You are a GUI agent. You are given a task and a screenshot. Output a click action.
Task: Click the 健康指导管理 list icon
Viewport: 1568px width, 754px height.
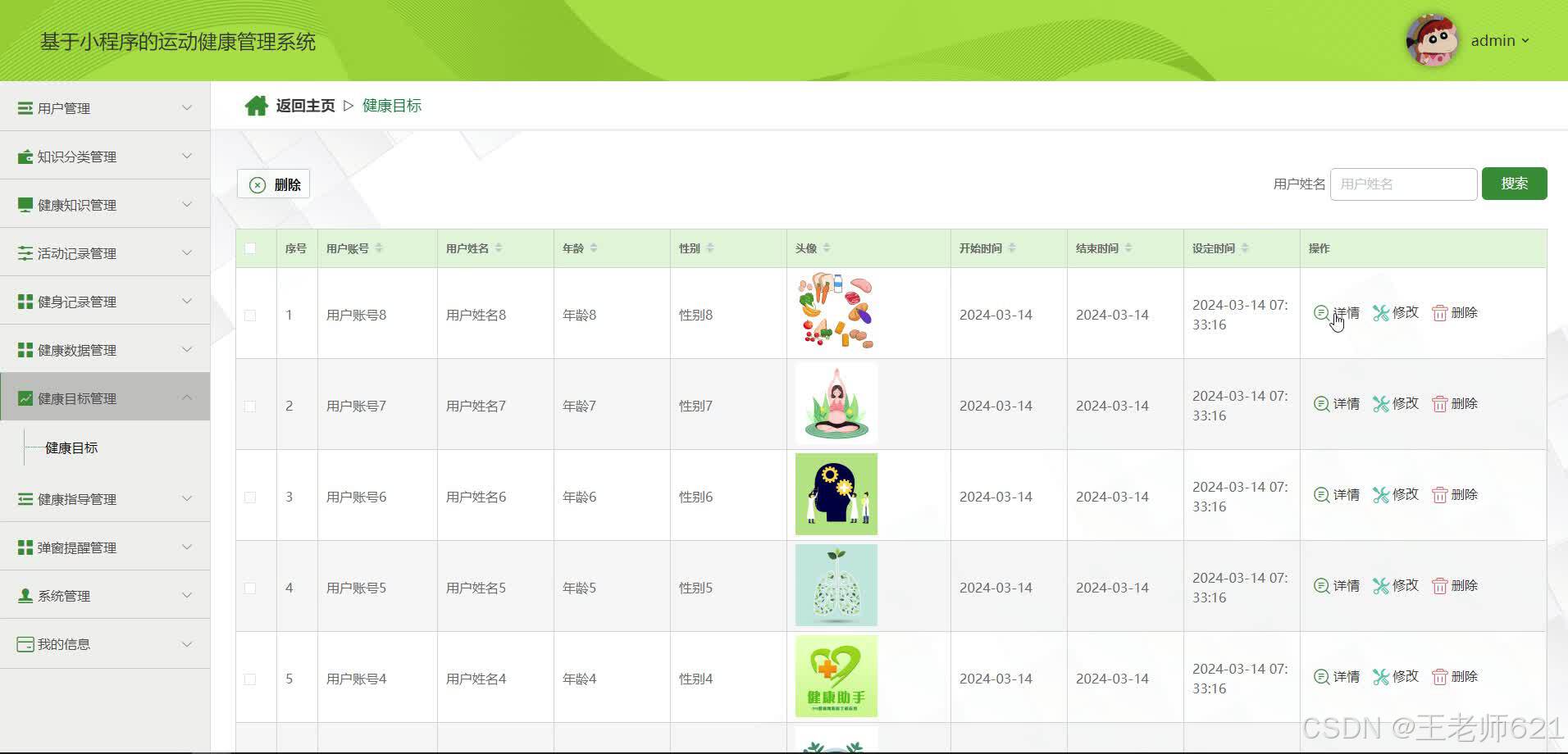(x=25, y=499)
